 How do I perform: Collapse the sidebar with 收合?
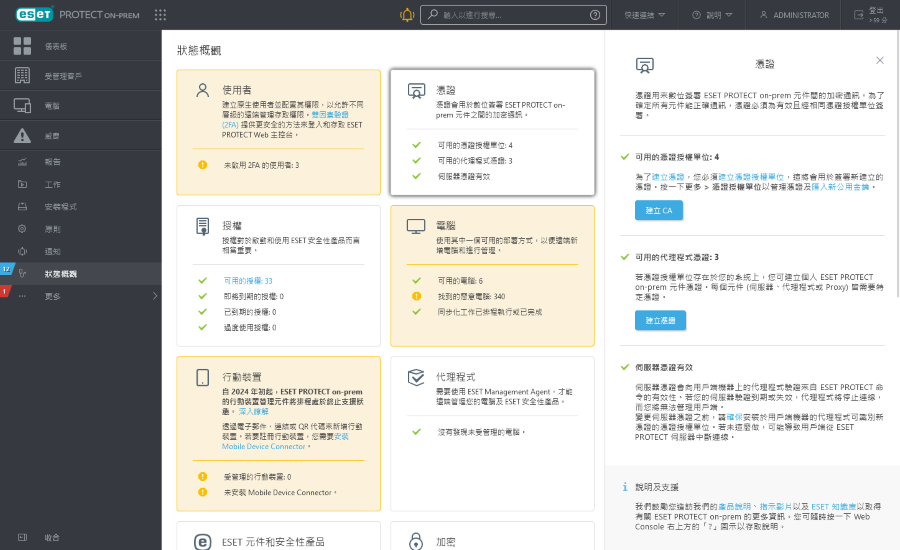[x=51, y=537]
